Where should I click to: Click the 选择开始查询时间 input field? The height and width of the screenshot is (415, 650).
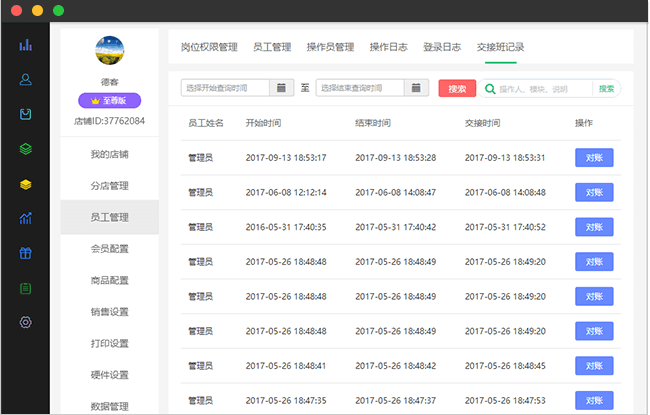point(226,88)
